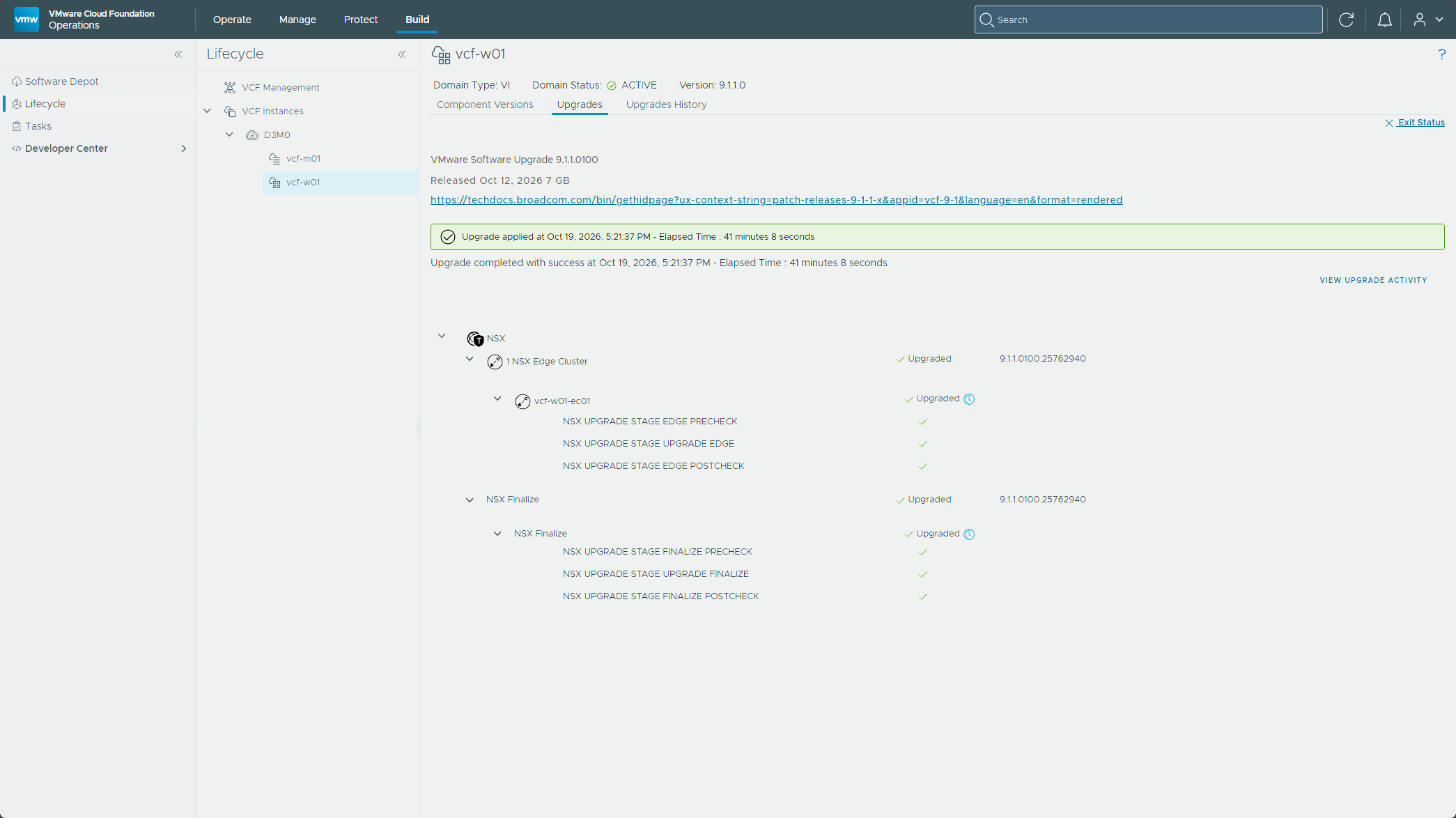1456x818 pixels.
Task: Collapse the left navigation panel
Action: click(x=178, y=54)
